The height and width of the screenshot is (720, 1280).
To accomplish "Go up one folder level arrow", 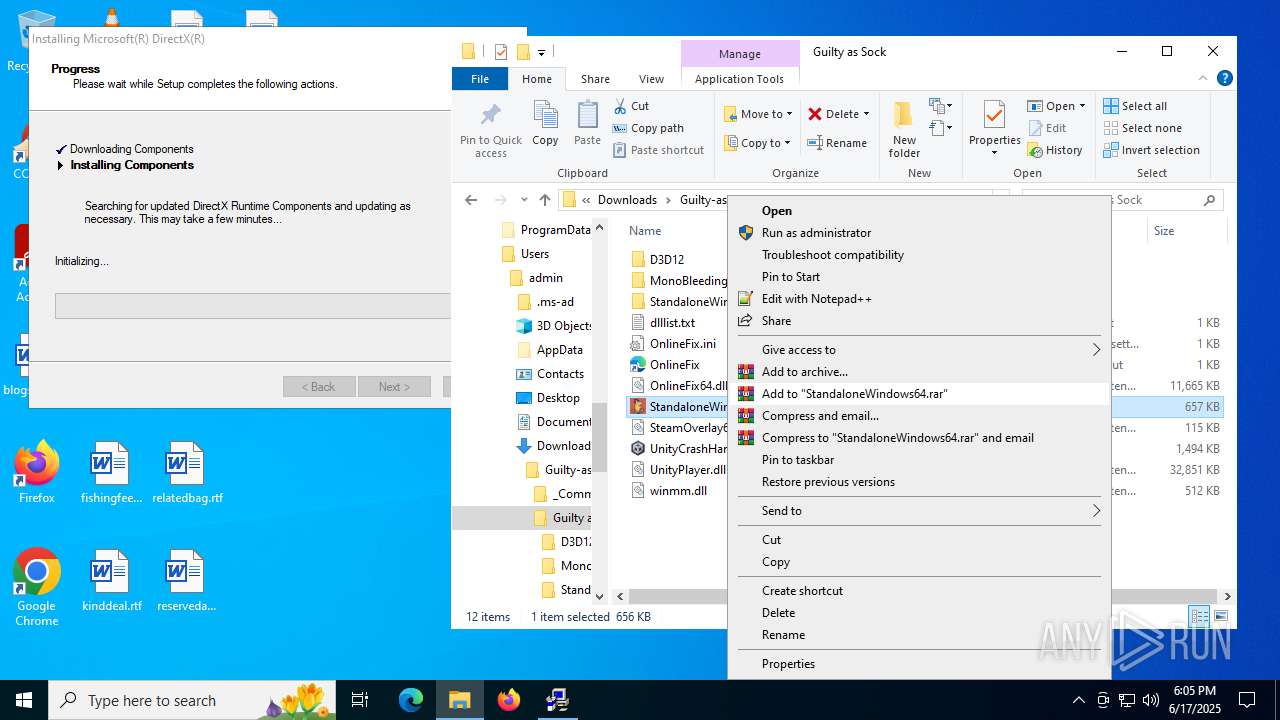I will [545, 200].
